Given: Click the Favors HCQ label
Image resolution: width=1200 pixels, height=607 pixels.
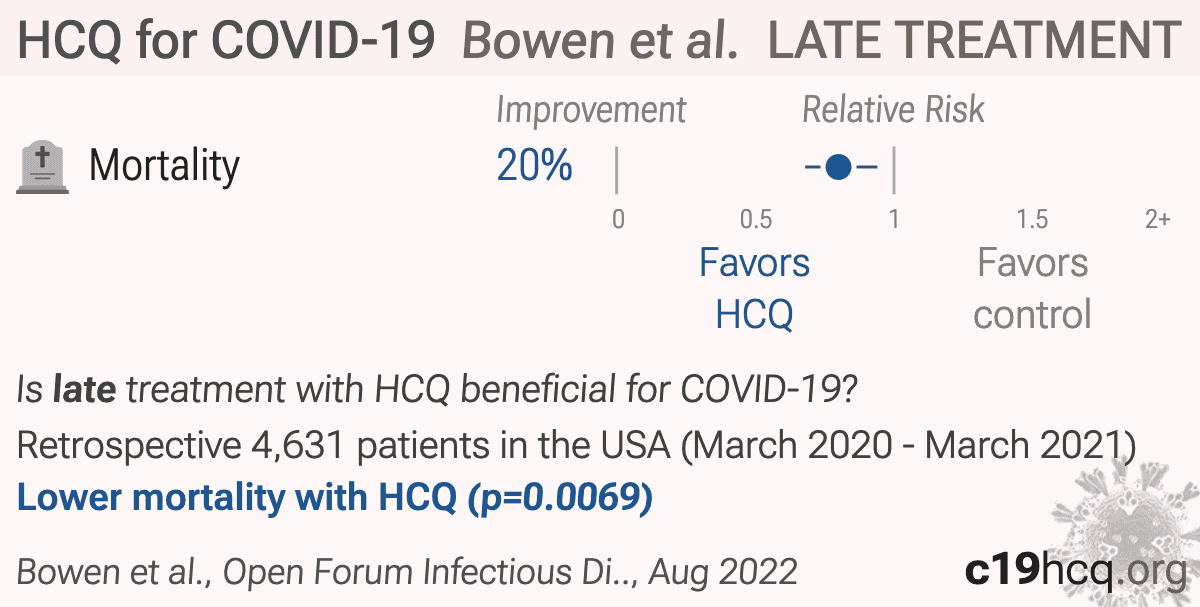Looking at the screenshot, I should (754, 288).
